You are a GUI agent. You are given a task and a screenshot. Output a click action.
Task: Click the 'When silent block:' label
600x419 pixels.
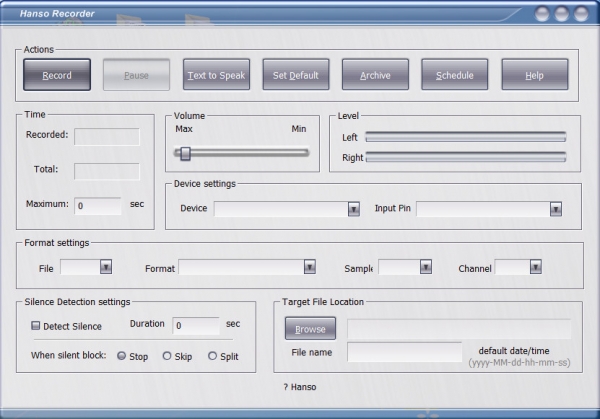(x=68, y=355)
